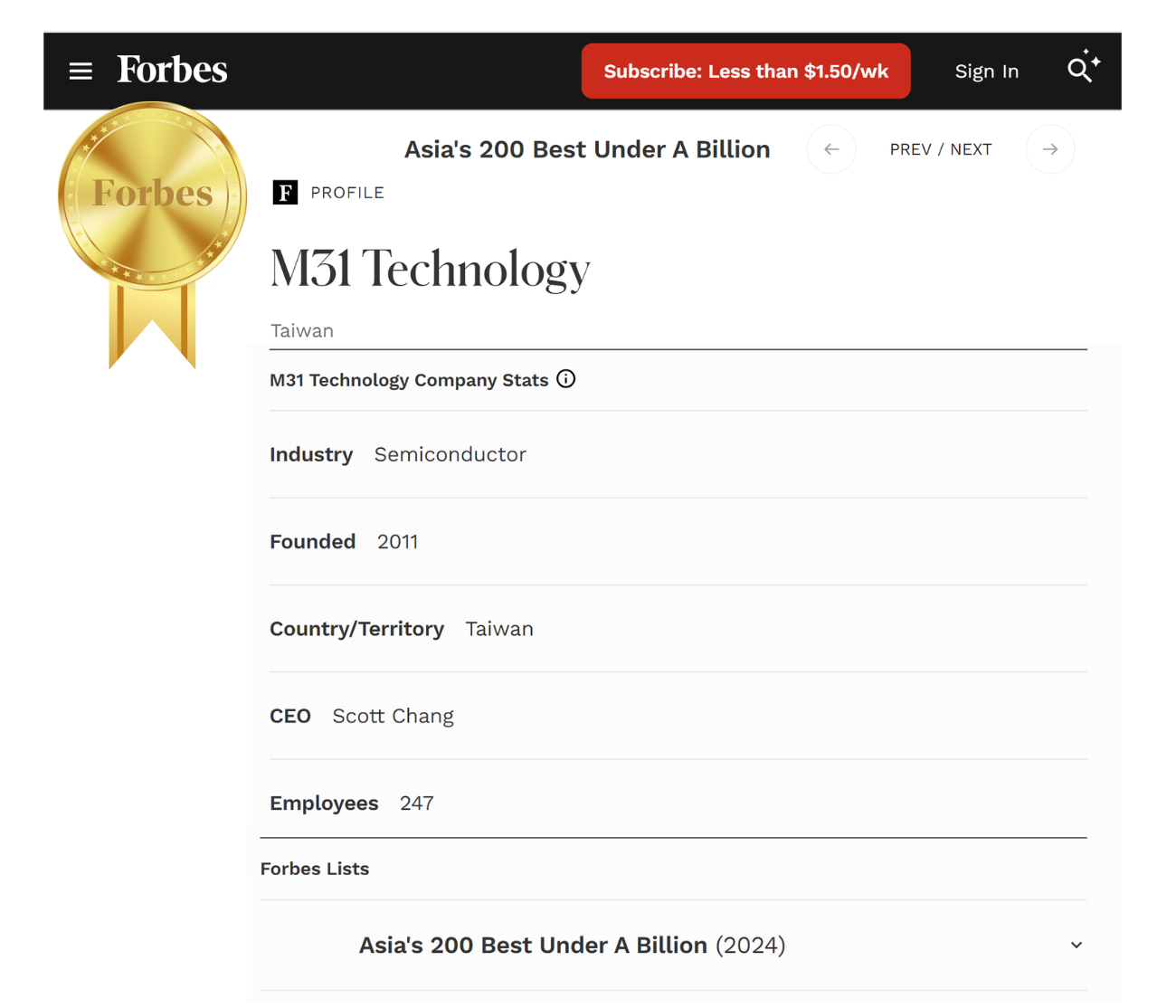
Task: Open the search icon with sparkles
Action: point(1082,68)
